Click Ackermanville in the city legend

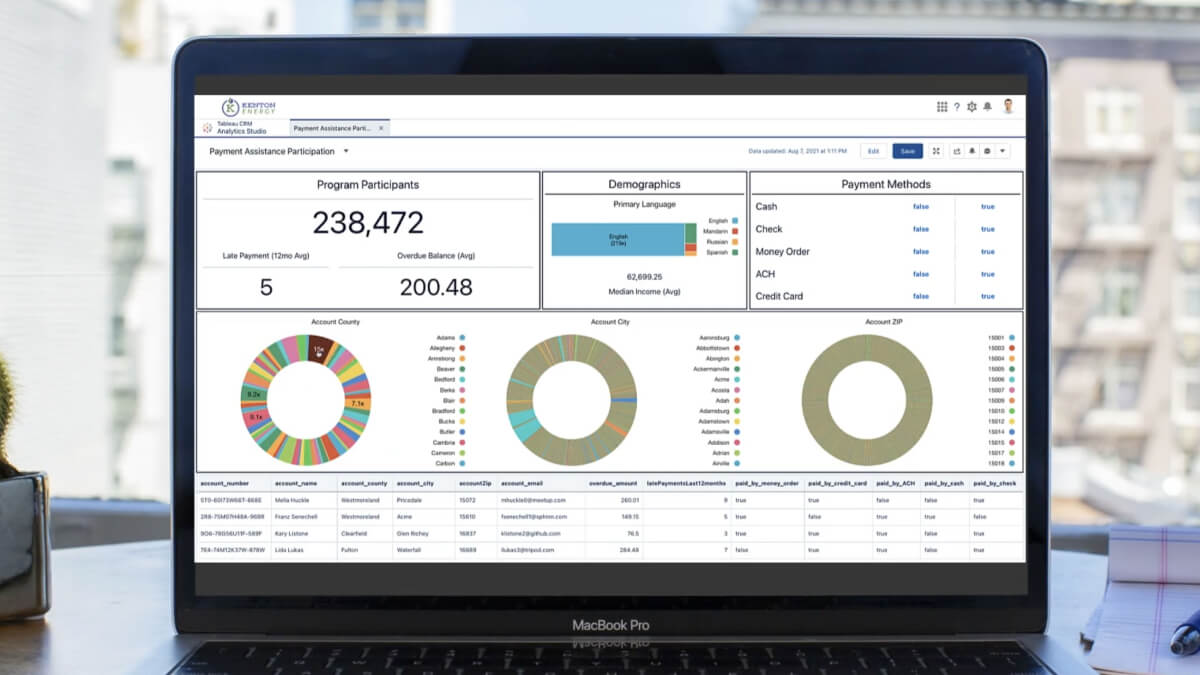(x=718, y=369)
